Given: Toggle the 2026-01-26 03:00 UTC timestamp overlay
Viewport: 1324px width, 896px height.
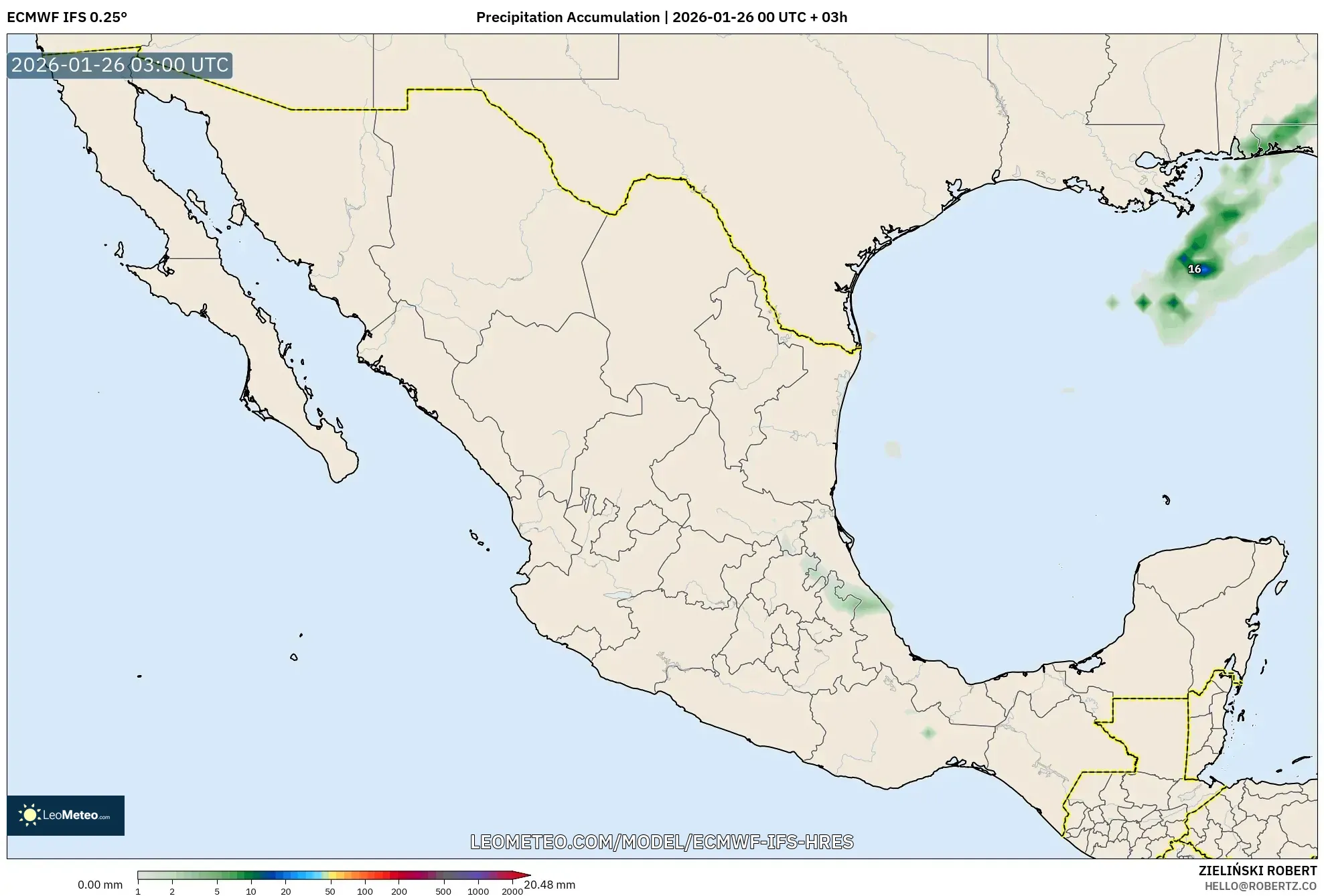Looking at the screenshot, I should pos(119,65).
